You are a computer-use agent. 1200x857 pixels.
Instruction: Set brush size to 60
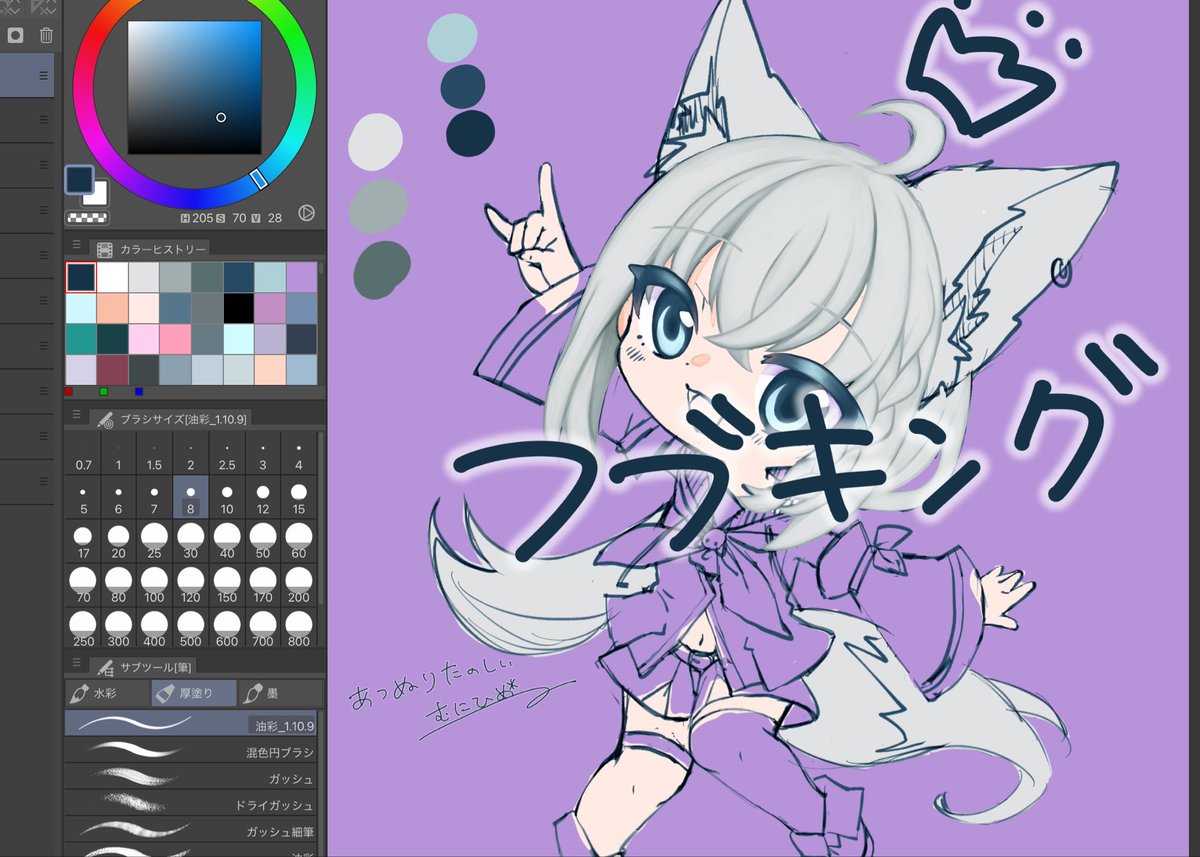pos(298,543)
